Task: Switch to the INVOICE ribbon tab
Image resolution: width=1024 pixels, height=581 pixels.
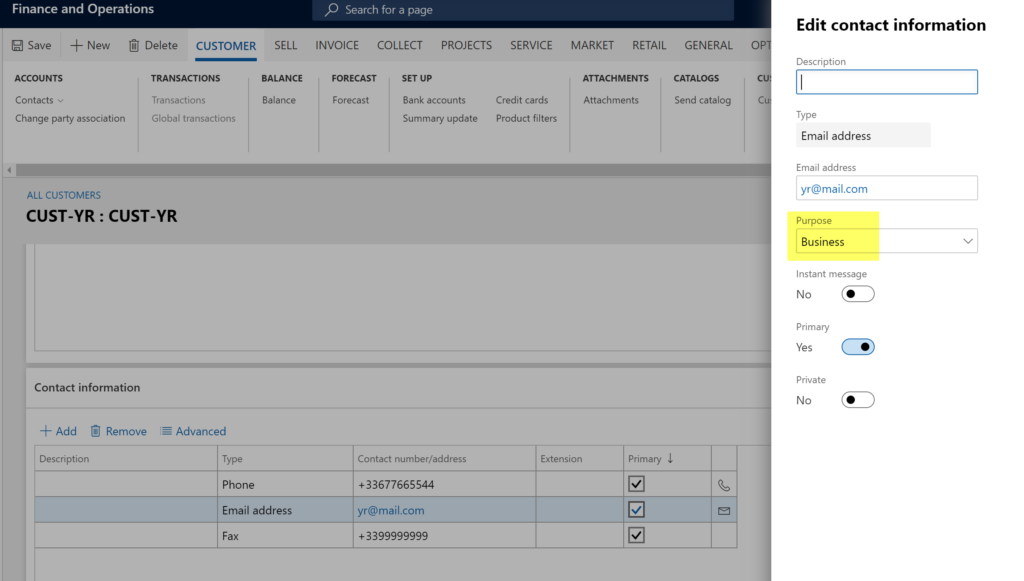Action: pos(336,45)
